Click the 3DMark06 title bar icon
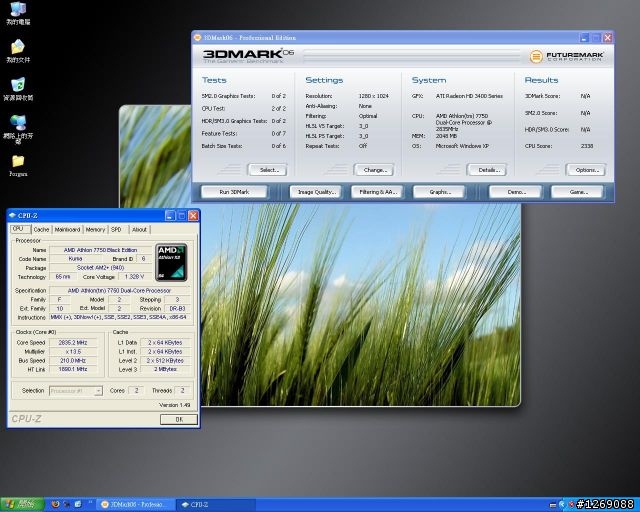The image size is (640, 512). pyautogui.click(x=198, y=38)
